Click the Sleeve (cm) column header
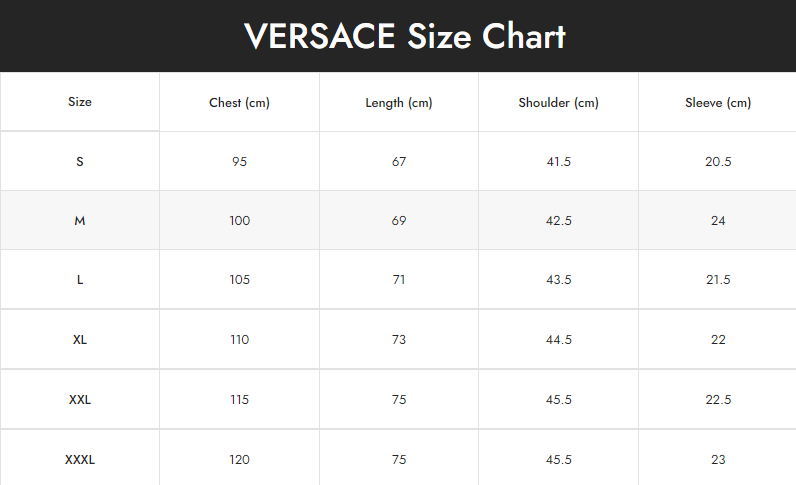 coord(718,103)
